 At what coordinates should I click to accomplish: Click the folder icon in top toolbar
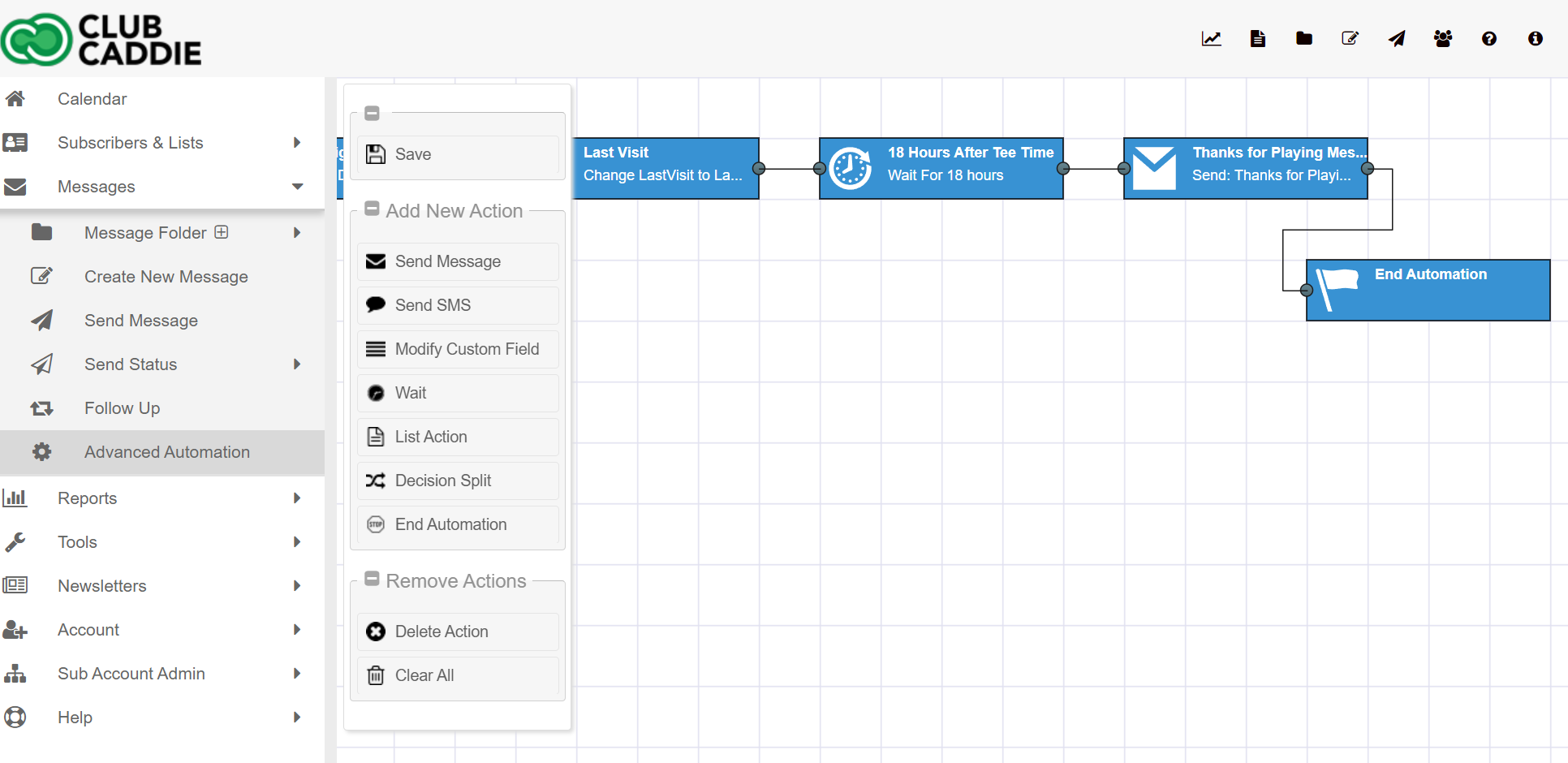coord(1304,39)
